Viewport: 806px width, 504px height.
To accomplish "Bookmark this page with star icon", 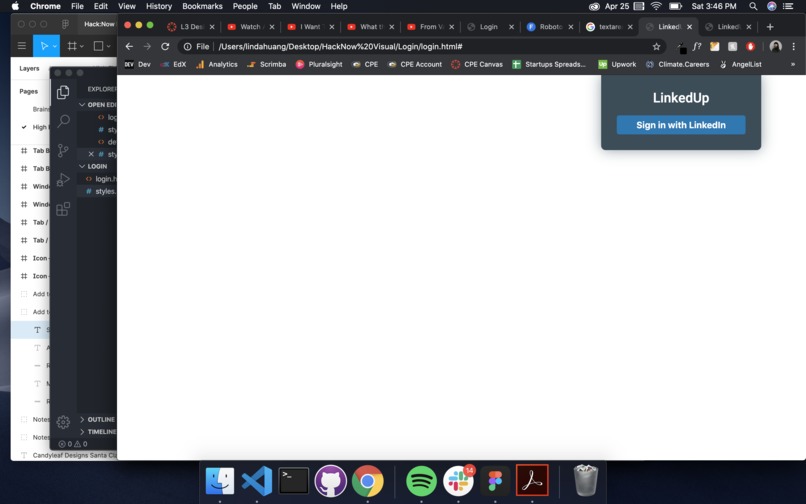I will pos(656,46).
